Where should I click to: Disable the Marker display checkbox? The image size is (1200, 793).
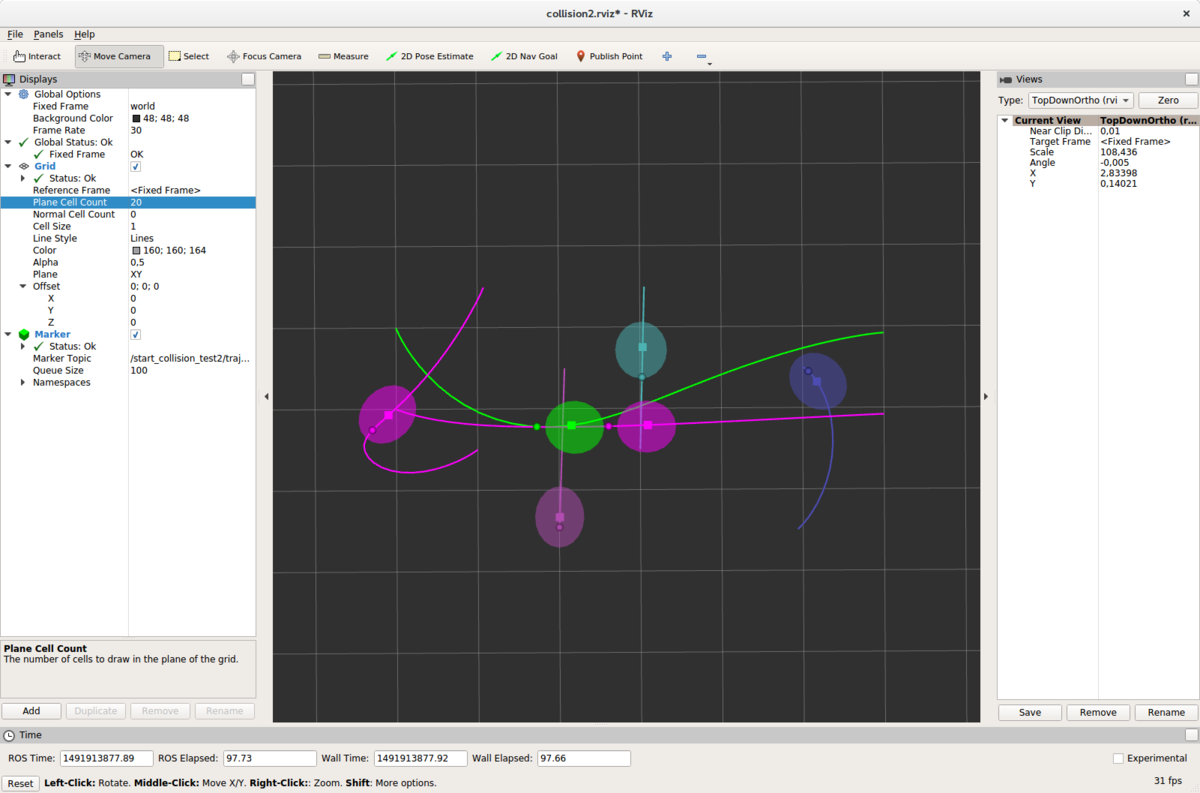[136, 334]
